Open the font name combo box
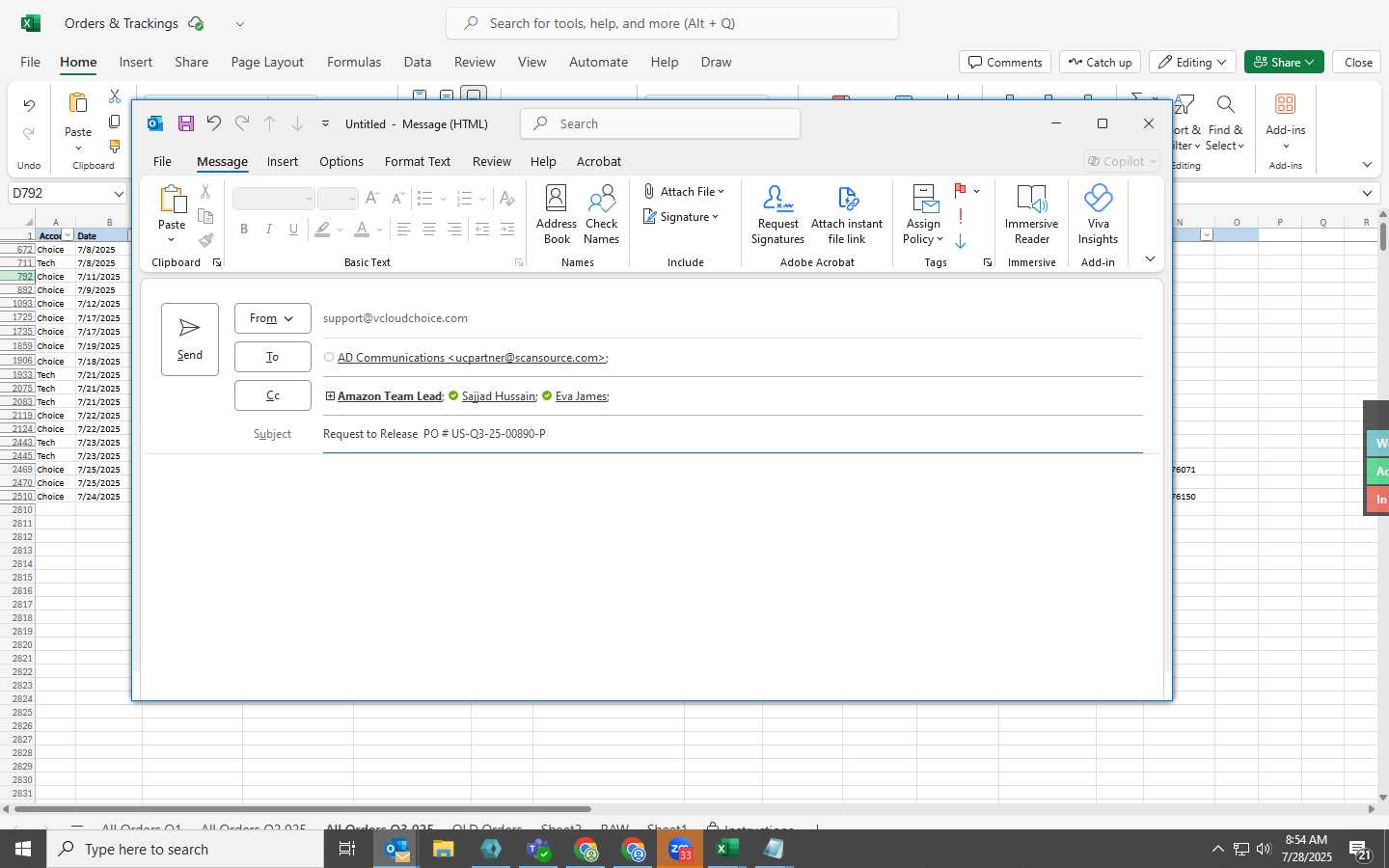 coord(274,199)
